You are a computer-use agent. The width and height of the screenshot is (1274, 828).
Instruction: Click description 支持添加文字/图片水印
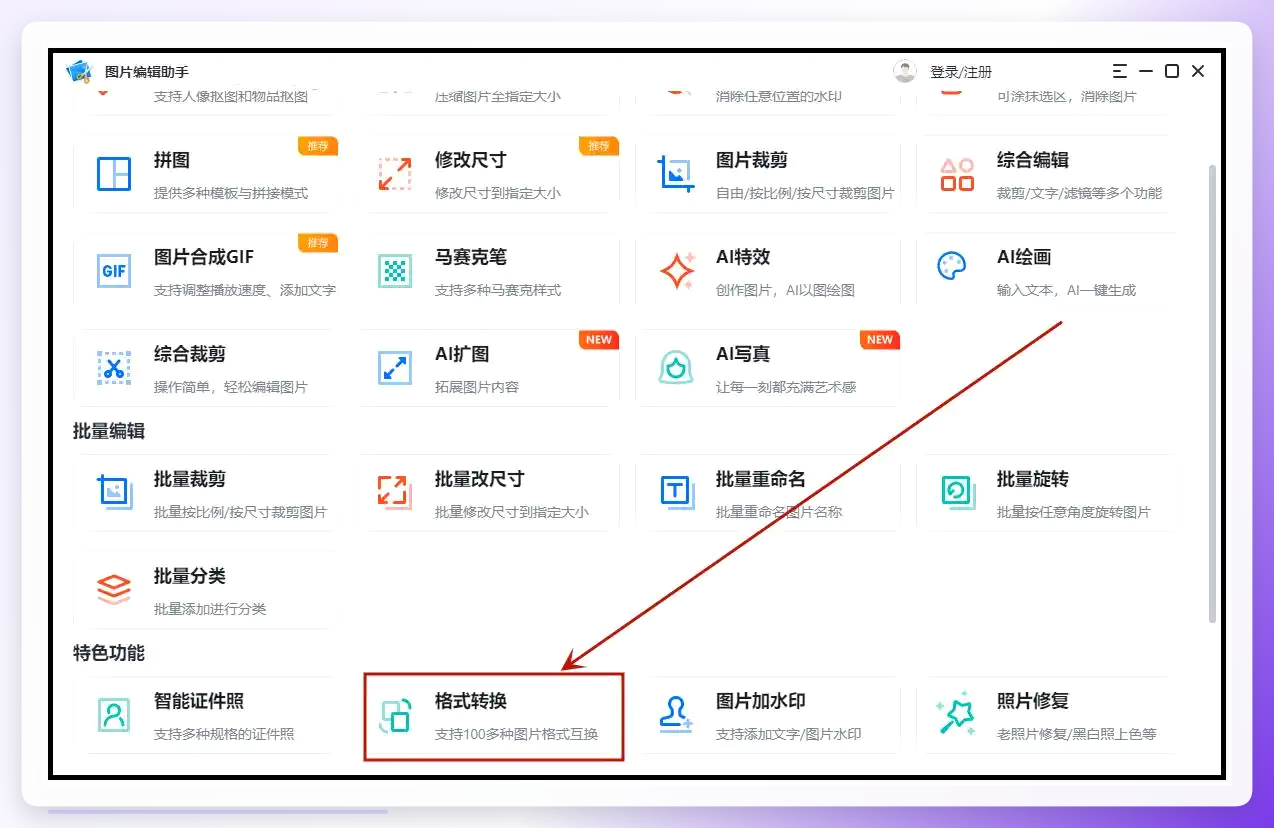pyautogui.click(x=789, y=734)
